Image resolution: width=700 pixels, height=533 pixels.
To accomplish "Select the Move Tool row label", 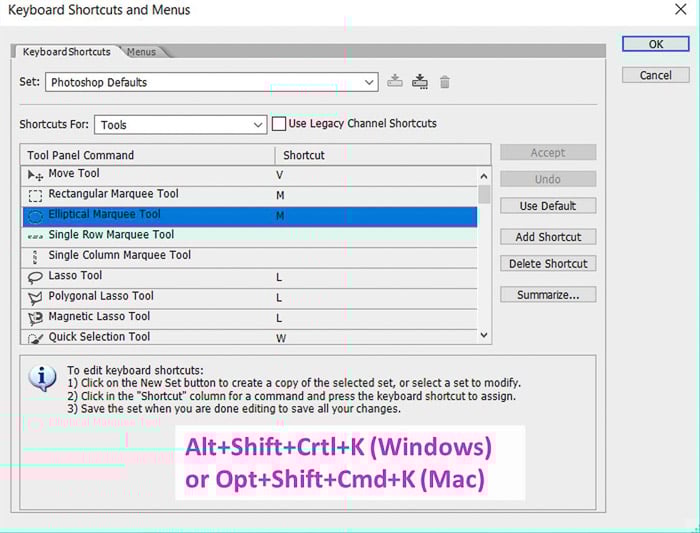I will (x=74, y=173).
